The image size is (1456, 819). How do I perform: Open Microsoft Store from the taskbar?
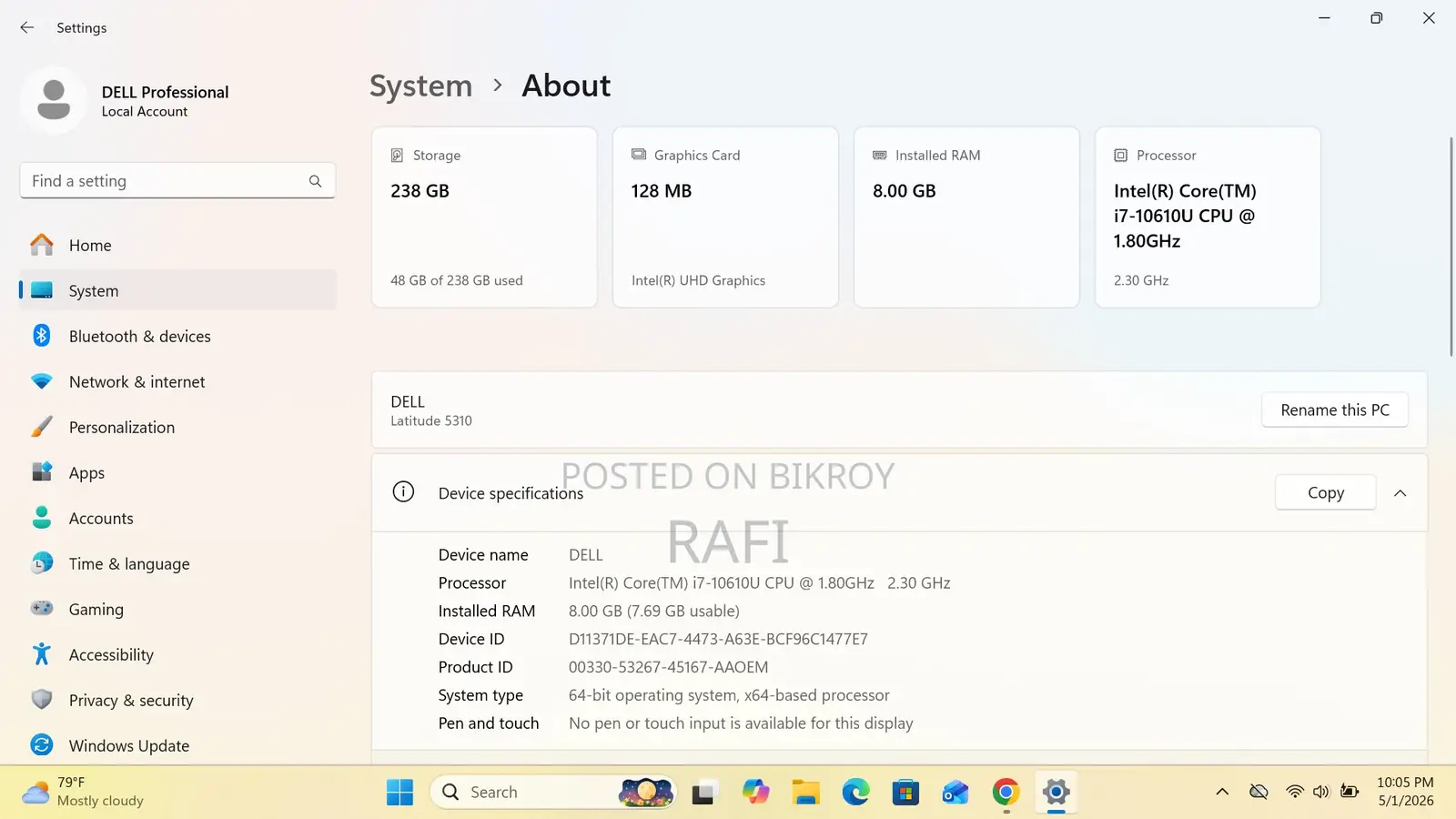[x=905, y=793]
